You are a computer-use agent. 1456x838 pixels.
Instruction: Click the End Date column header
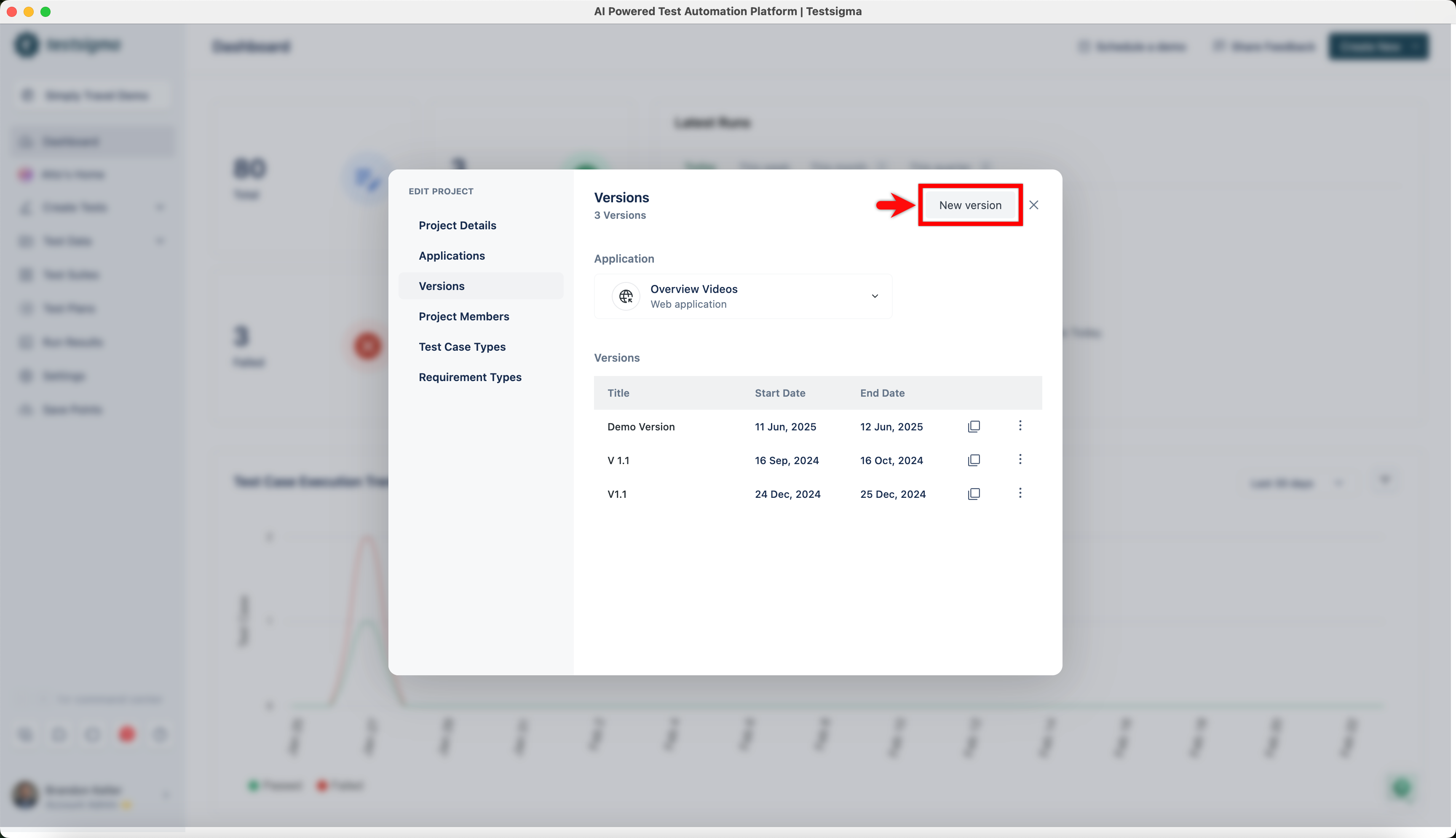coord(881,393)
